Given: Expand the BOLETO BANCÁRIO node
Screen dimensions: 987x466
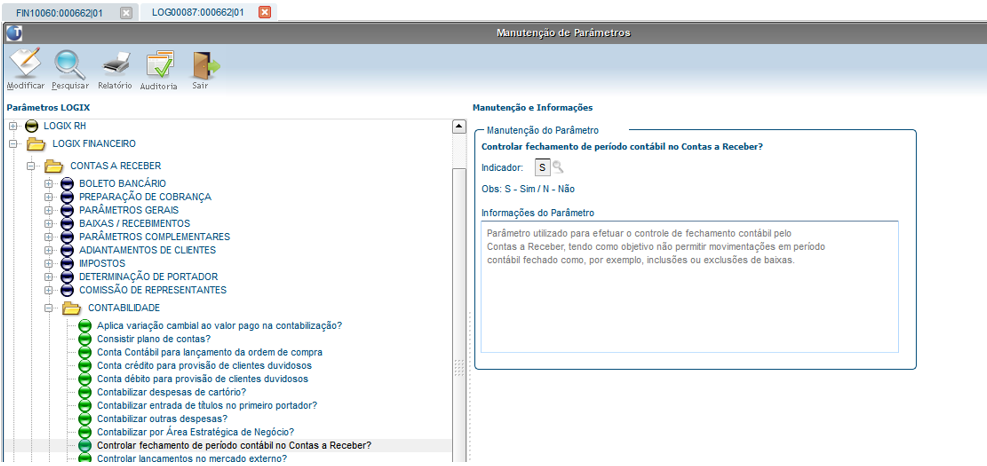Looking at the screenshot, I should coord(47,184).
